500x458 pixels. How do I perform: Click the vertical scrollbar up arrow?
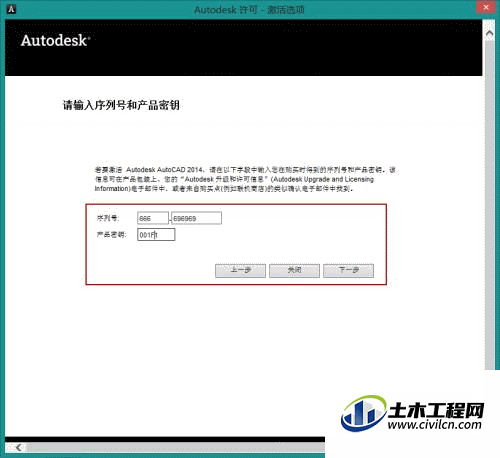point(489,33)
